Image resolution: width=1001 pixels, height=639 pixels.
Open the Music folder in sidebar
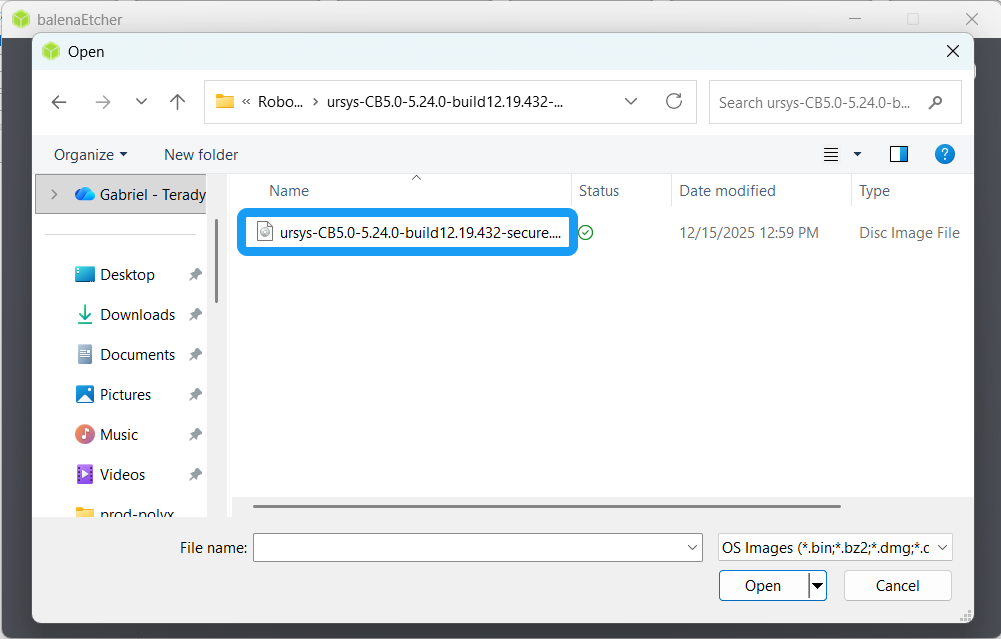tap(119, 435)
